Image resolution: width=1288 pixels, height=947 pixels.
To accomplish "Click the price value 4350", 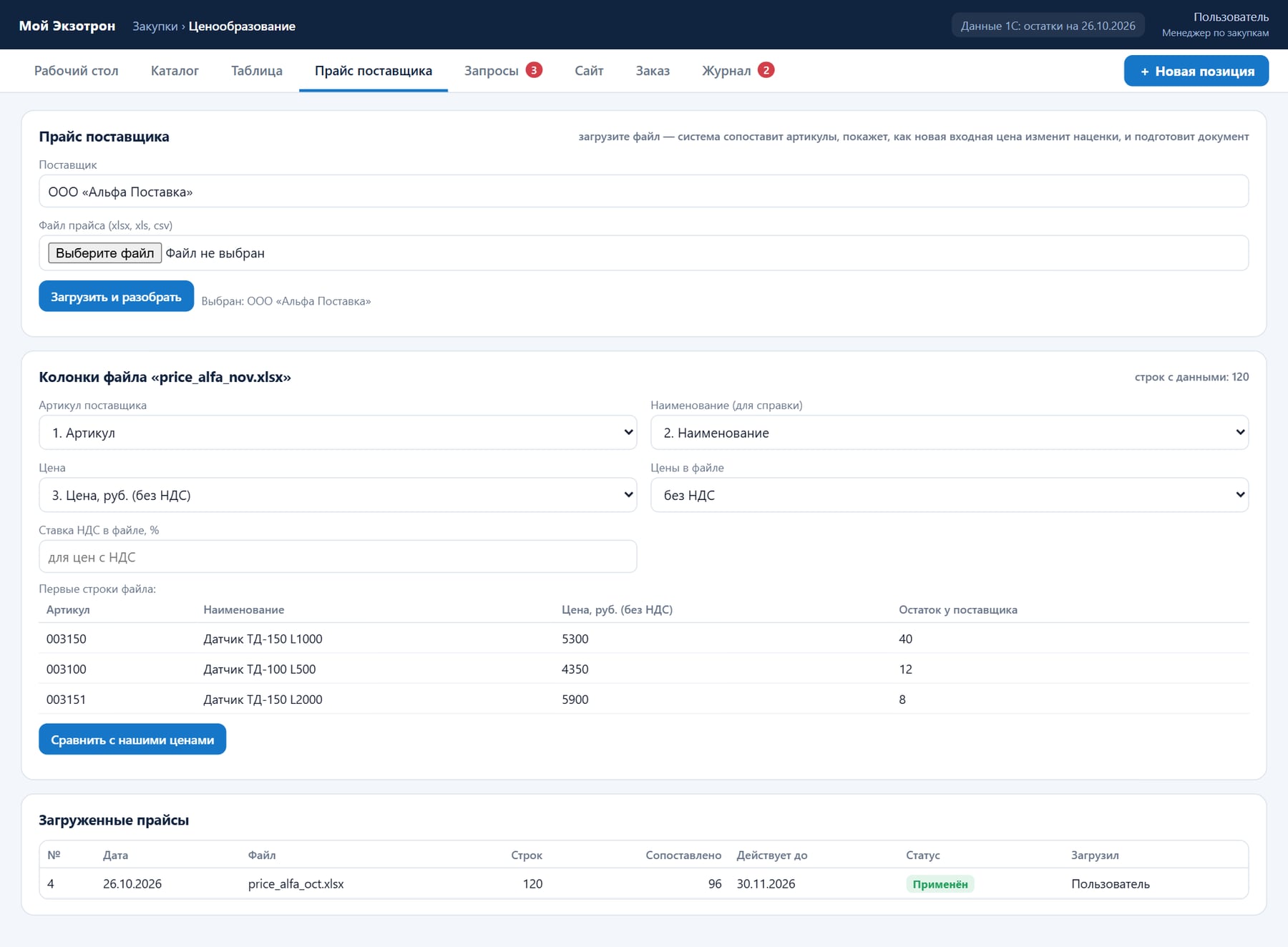I will coord(575,669).
